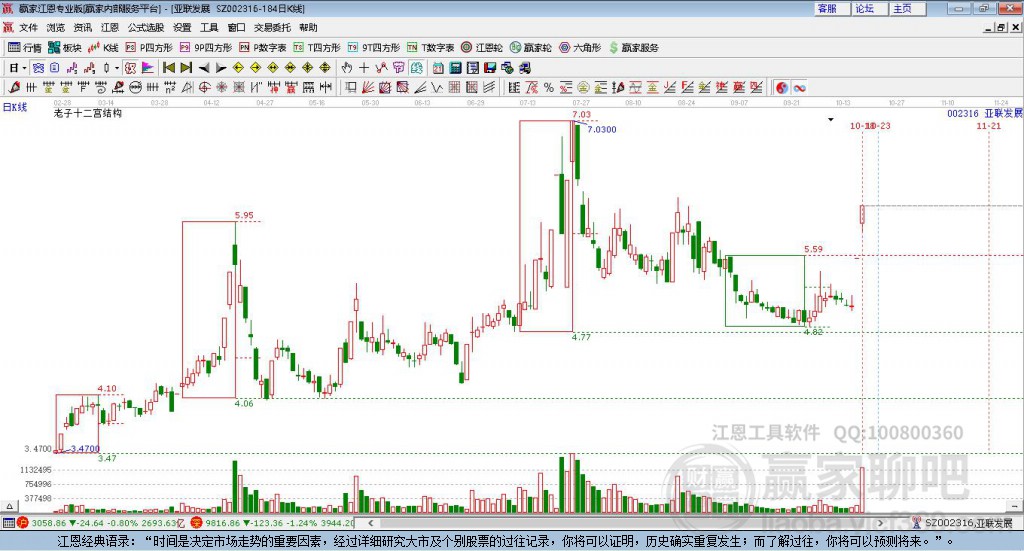Toggle the yin-yang icon

[781, 87]
